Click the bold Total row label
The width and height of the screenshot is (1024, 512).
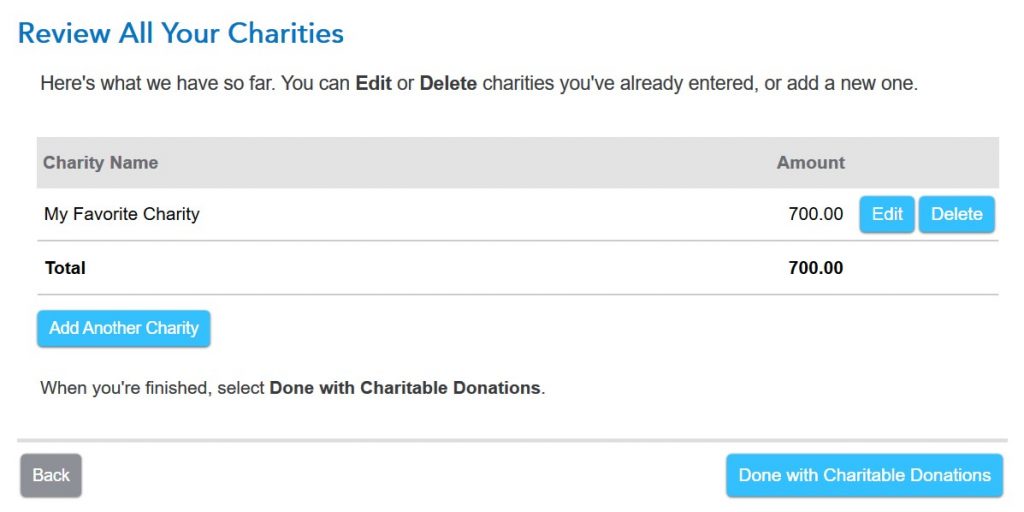pos(65,268)
